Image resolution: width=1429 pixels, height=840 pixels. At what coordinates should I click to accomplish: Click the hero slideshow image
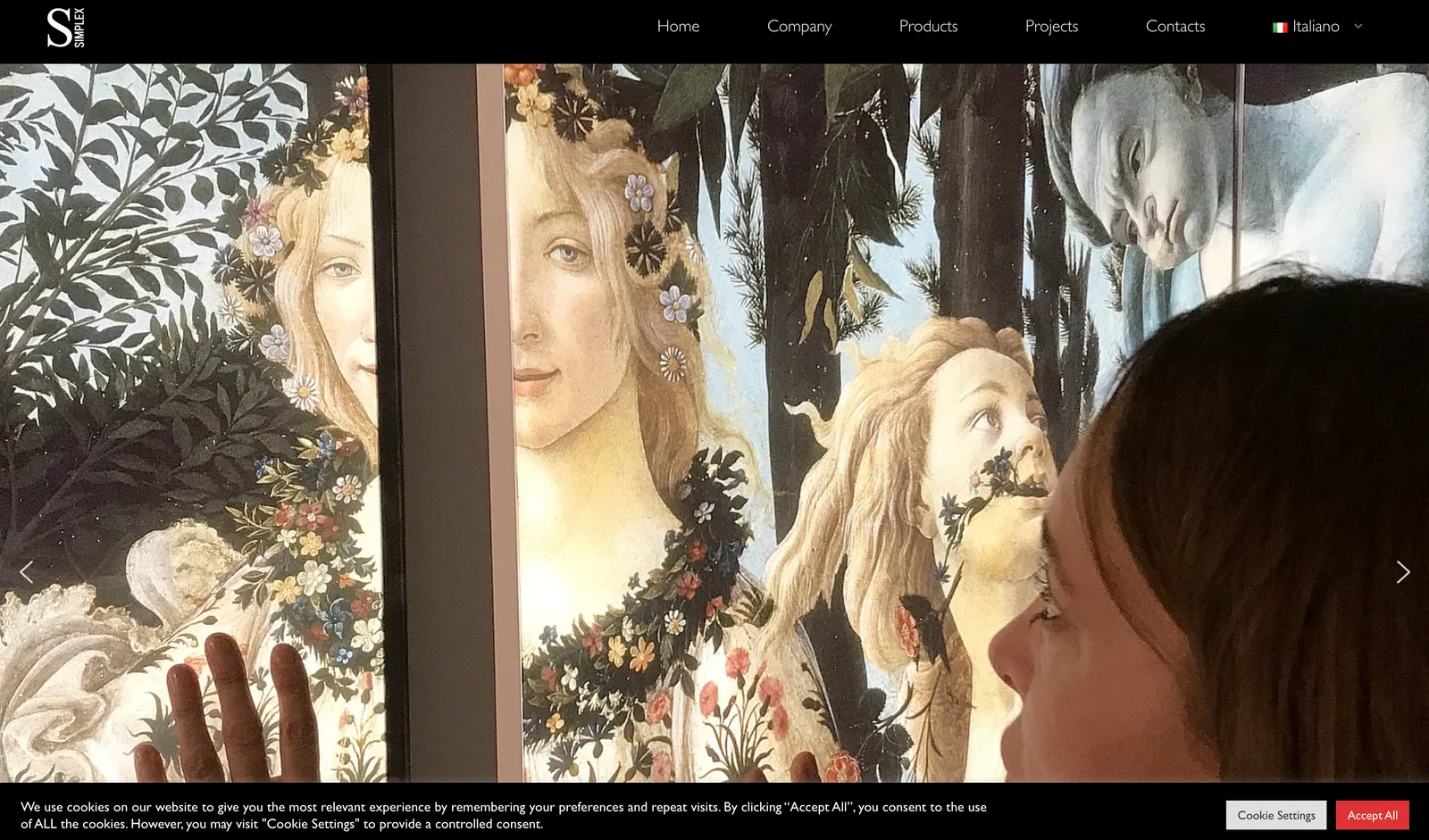pyautogui.click(x=714, y=423)
